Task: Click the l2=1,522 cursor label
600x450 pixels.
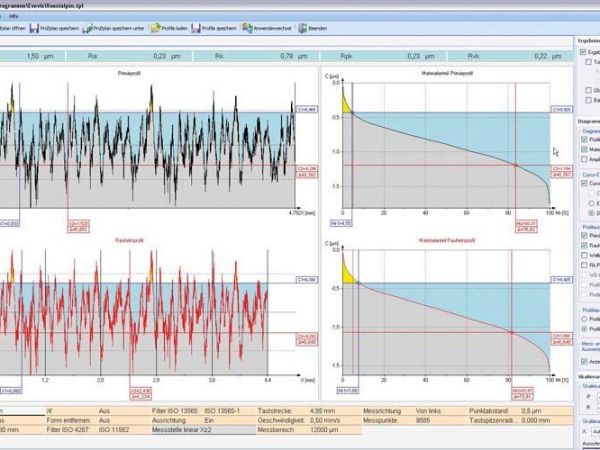Action: [79, 223]
